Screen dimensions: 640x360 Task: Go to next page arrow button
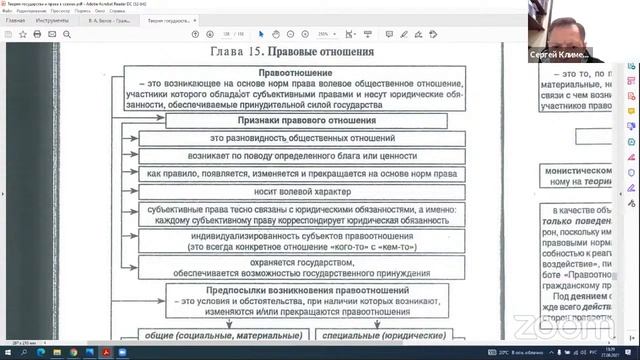(x=210, y=35)
